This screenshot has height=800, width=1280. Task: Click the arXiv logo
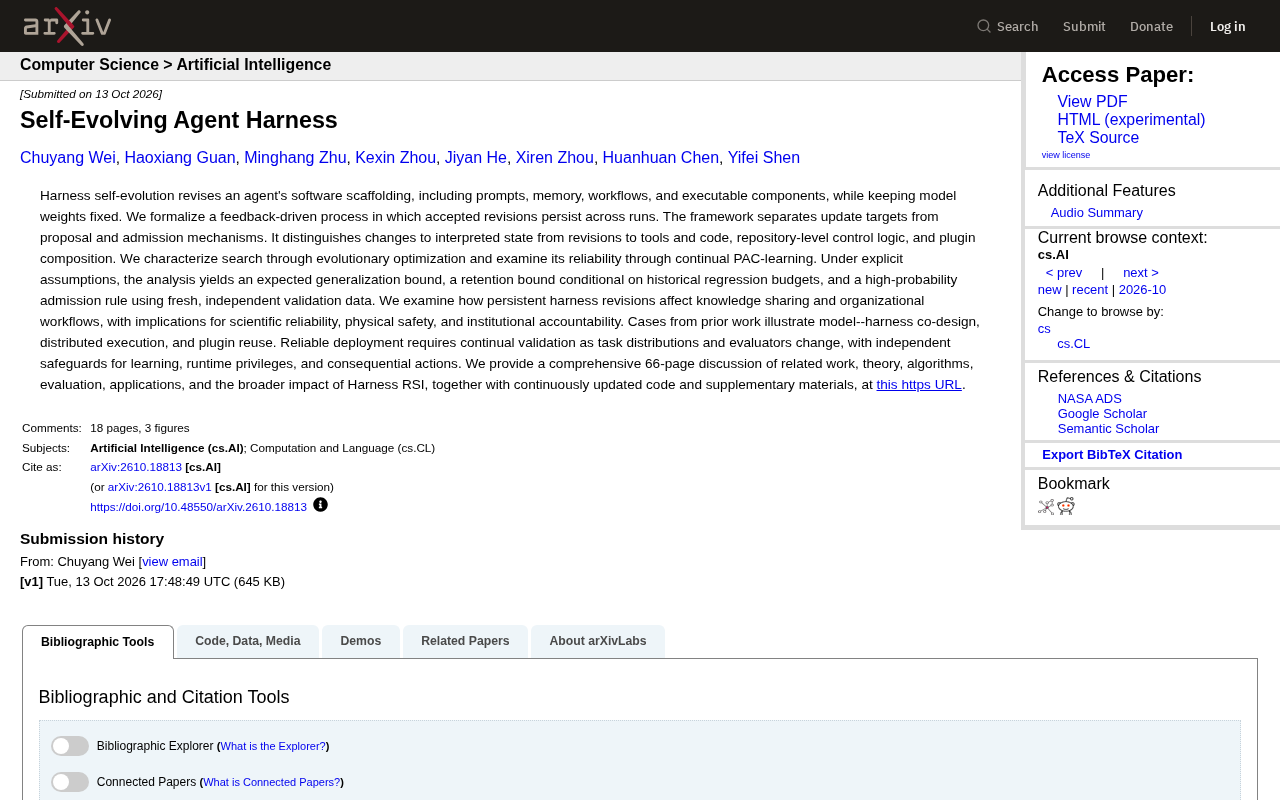(x=67, y=26)
